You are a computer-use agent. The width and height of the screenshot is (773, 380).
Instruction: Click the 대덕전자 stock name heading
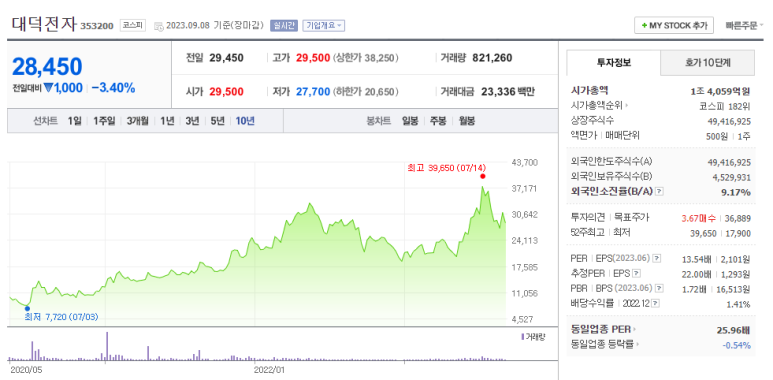click(43, 24)
